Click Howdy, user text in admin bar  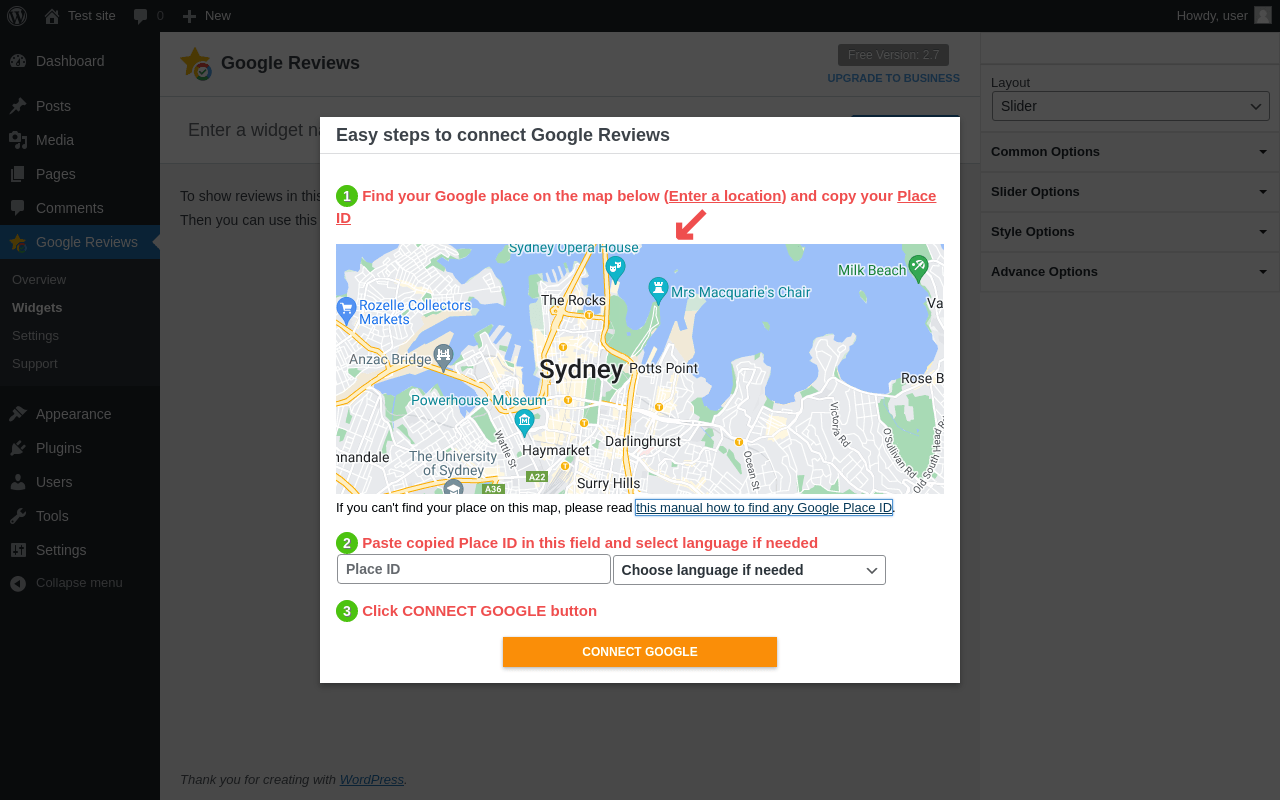coord(1212,16)
